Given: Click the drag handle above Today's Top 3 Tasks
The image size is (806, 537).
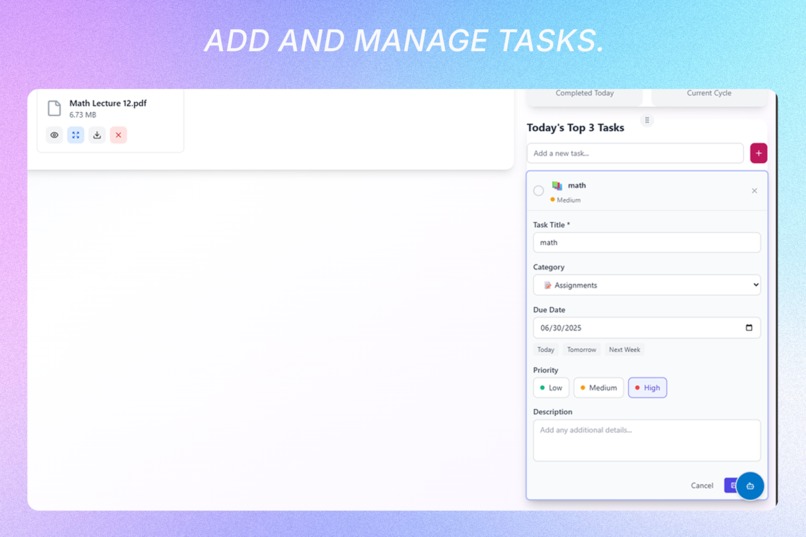Looking at the screenshot, I should click(647, 120).
